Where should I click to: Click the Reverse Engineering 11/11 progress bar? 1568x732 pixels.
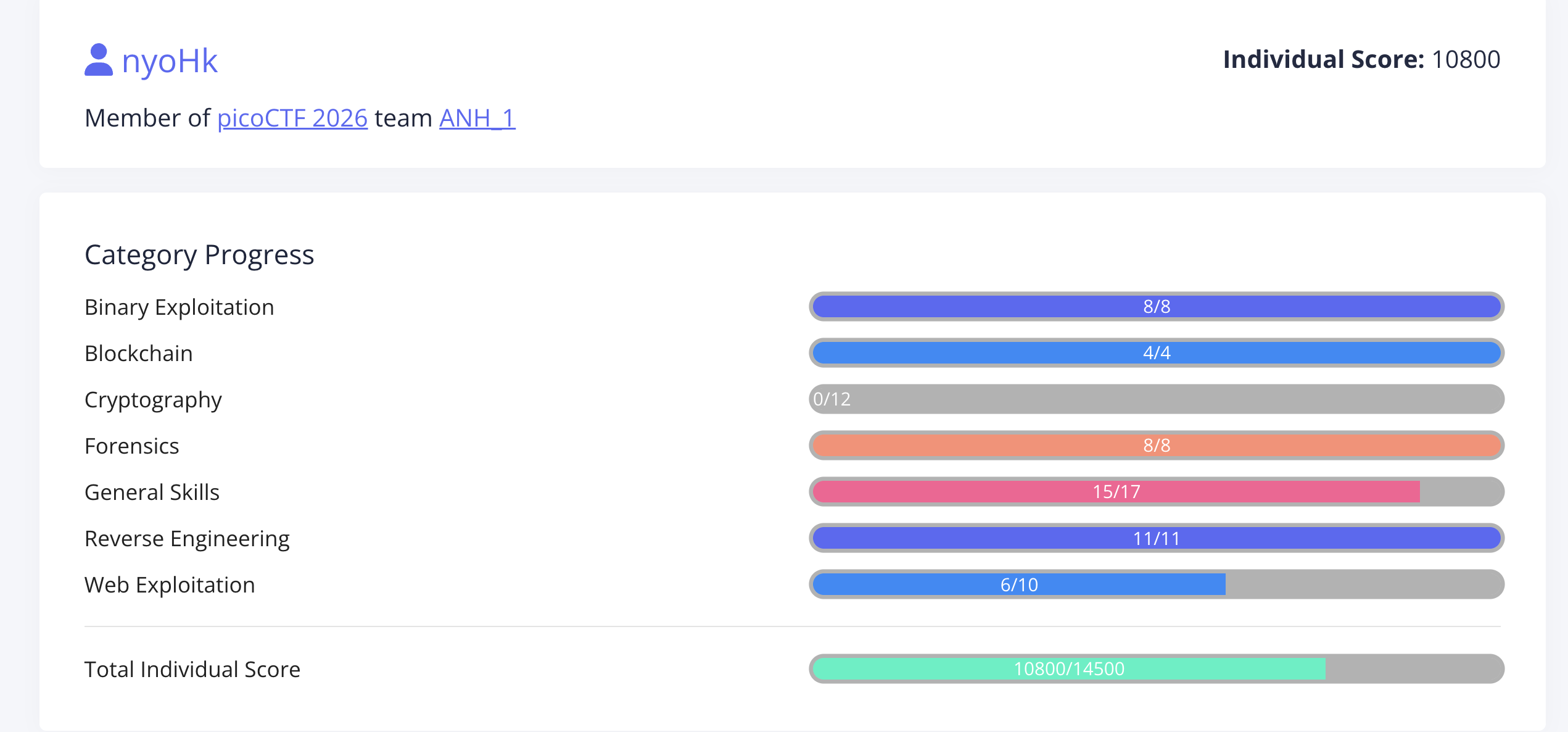coord(1157,538)
